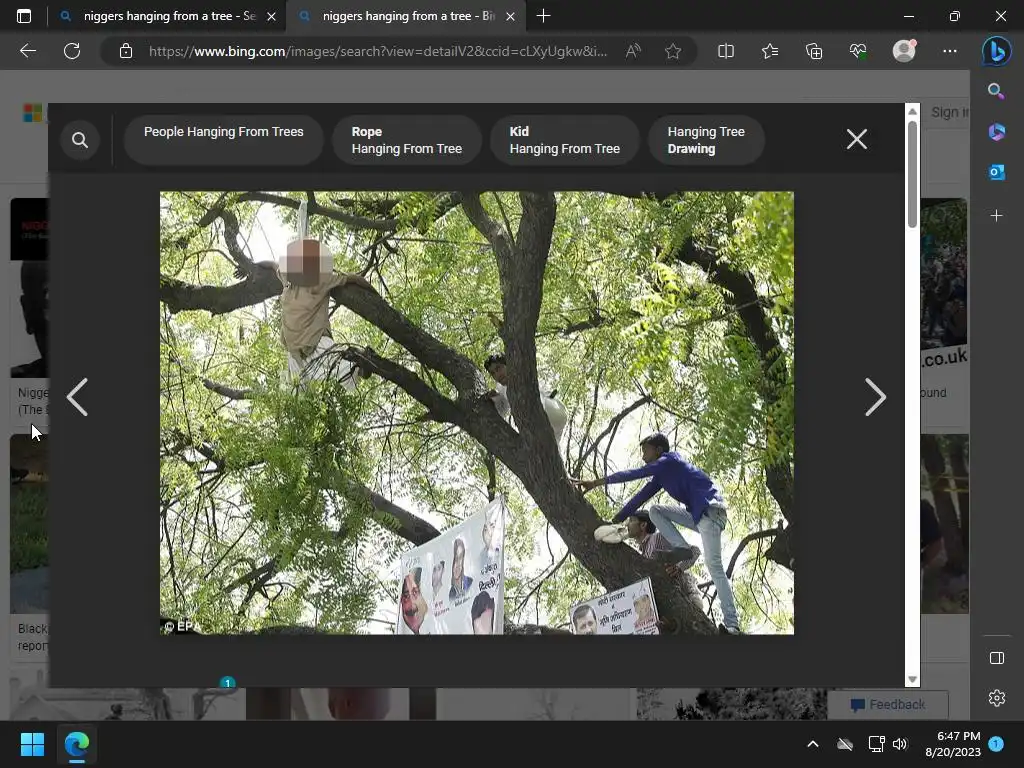Click the sidebar Search magnifier icon
This screenshot has height=768, width=1024.
pos(997,91)
